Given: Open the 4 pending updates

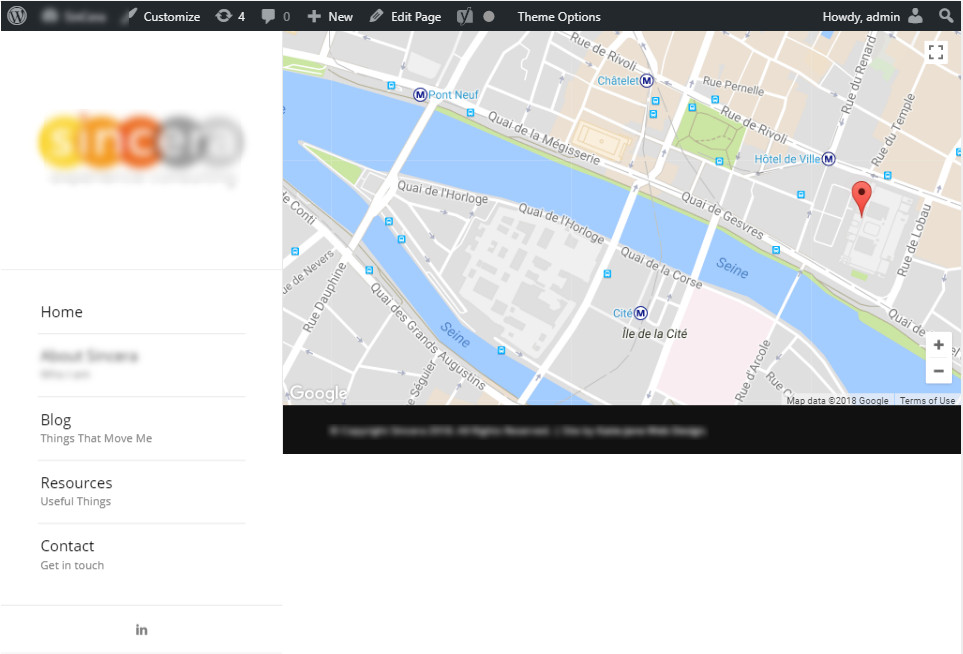Looking at the screenshot, I should (x=230, y=17).
